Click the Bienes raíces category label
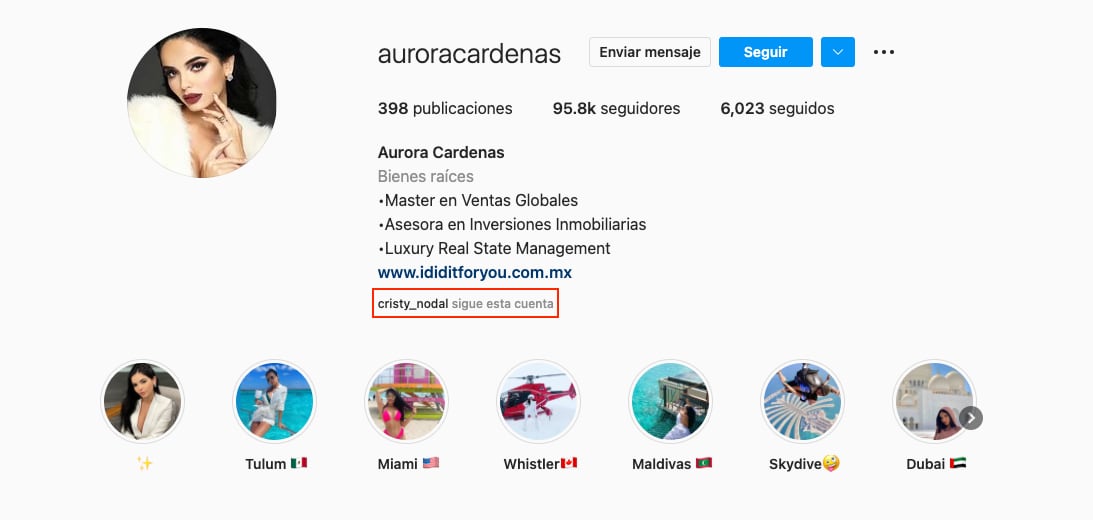 [426, 176]
